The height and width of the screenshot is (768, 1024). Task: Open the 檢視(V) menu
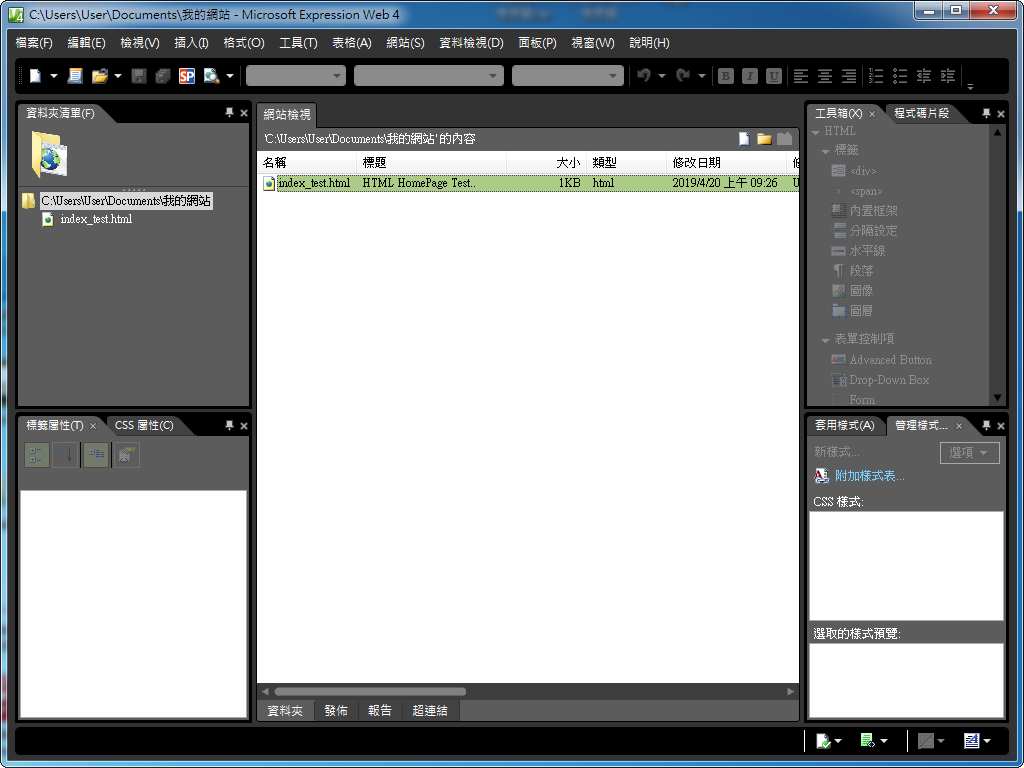[140, 43]
